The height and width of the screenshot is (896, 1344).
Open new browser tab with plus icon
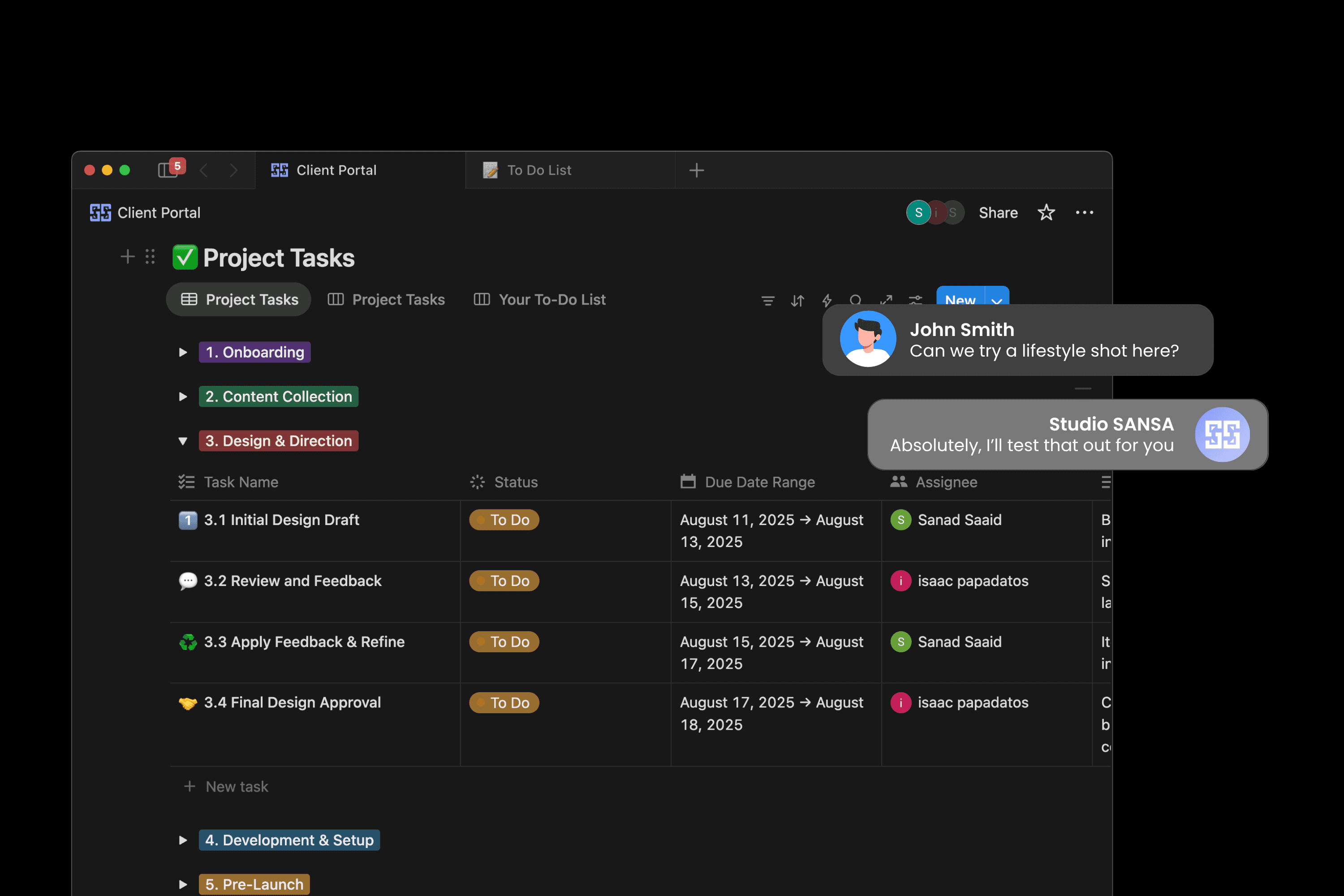coord(696,170)
